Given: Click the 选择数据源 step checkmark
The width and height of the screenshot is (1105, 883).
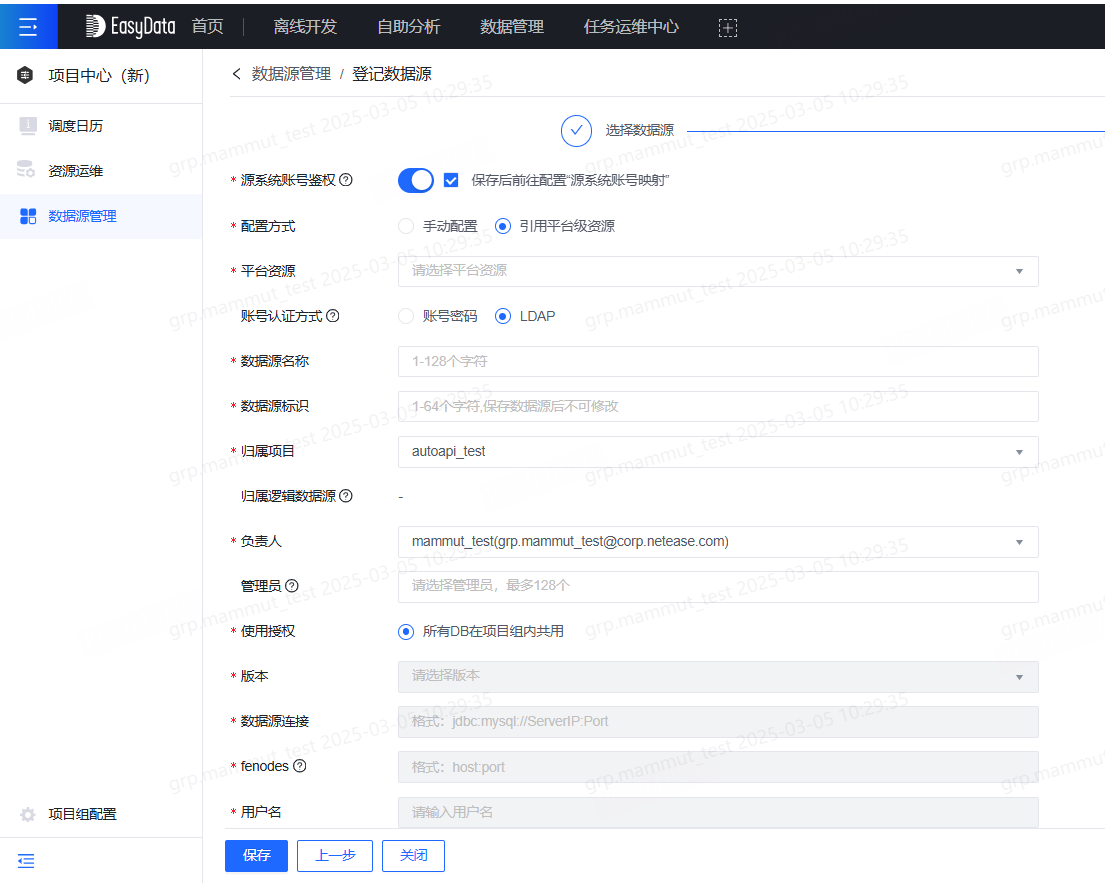Looking at the screenshot, I should [x=576, y=131].
